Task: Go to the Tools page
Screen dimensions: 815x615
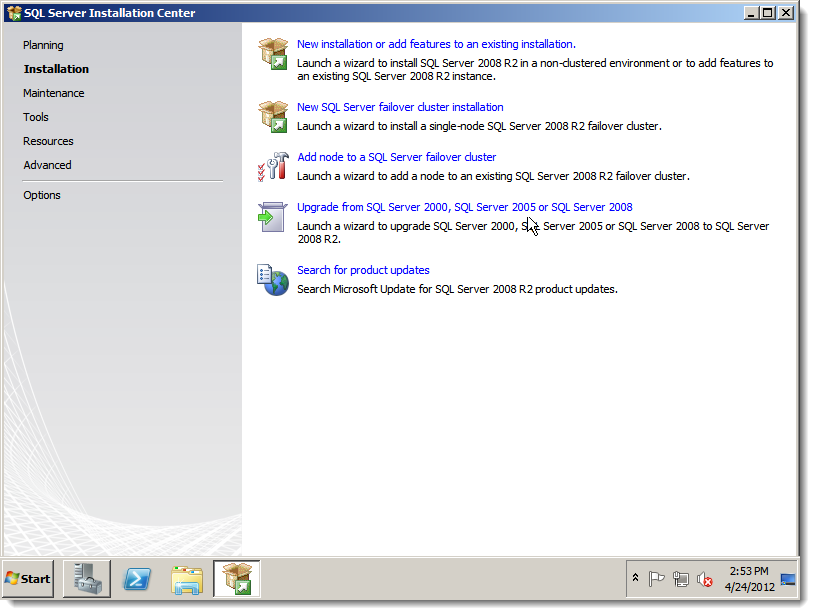Action: pyautogui.click(x=36, y=117)
